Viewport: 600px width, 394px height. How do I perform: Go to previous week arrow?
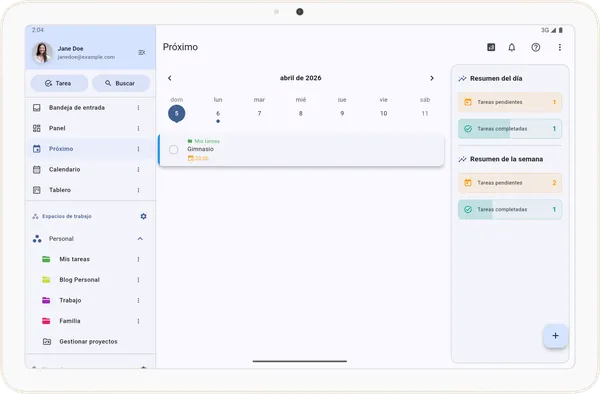click(170, 78)
